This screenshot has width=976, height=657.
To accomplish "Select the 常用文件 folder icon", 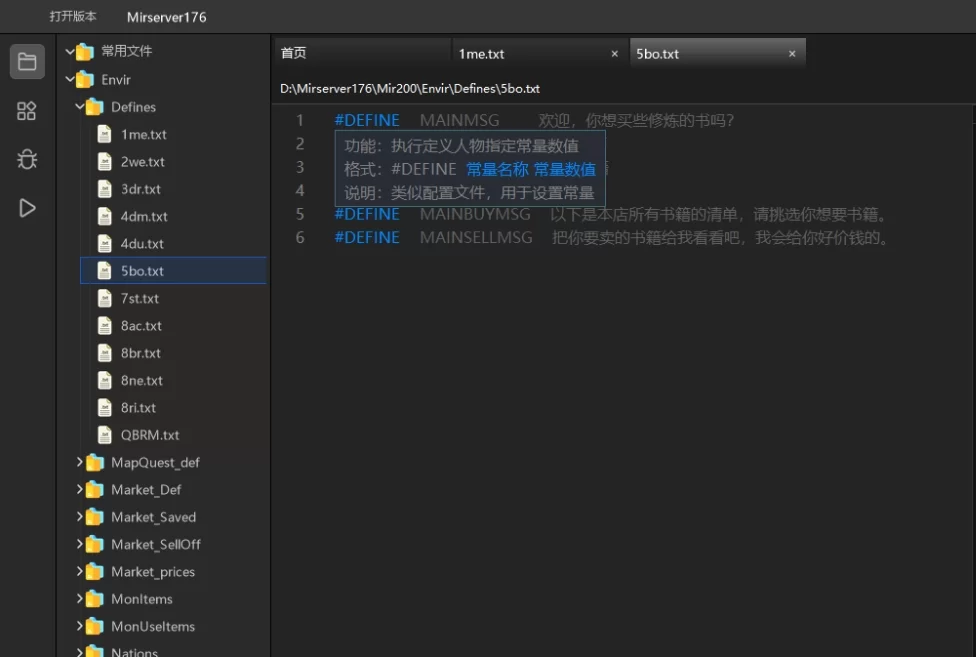I will pos(85,52).
